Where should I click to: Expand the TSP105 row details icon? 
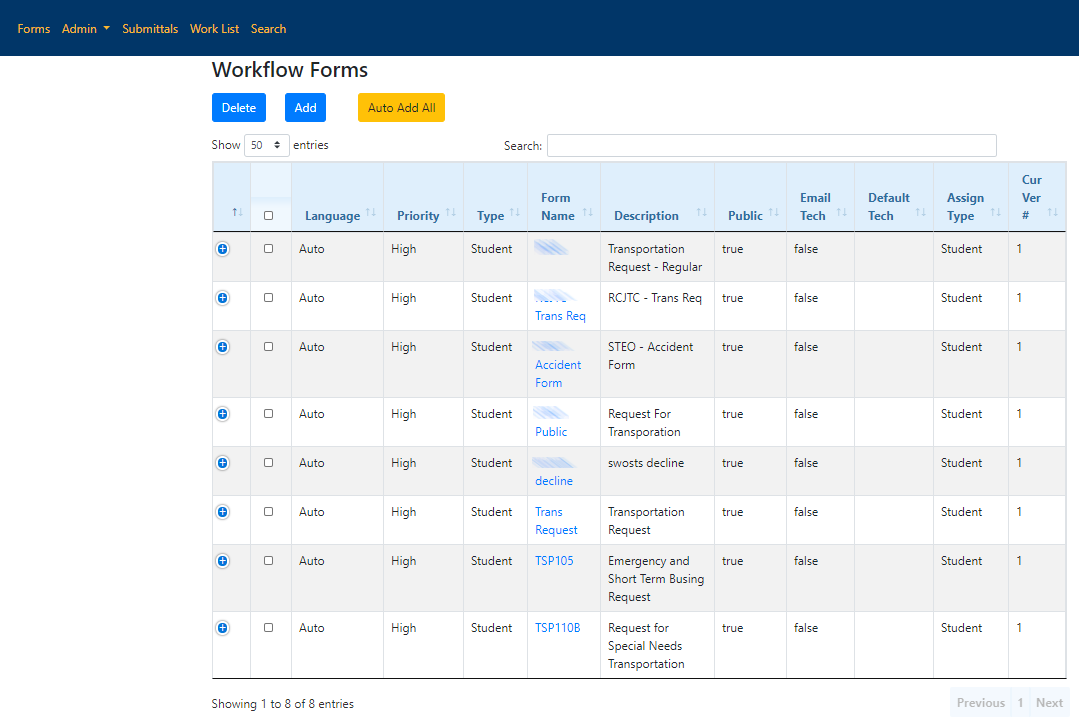pyautogui.click(x=222, y=561)
